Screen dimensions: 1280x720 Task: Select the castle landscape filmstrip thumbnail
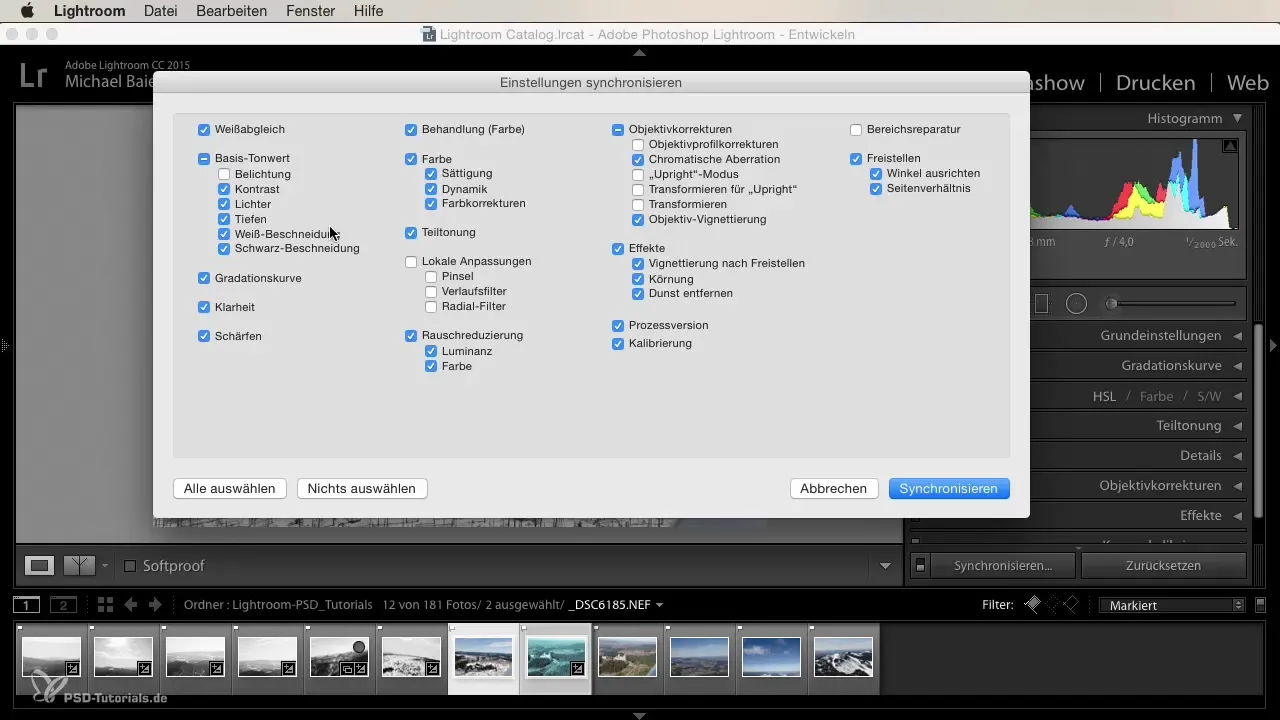(627, 658)
